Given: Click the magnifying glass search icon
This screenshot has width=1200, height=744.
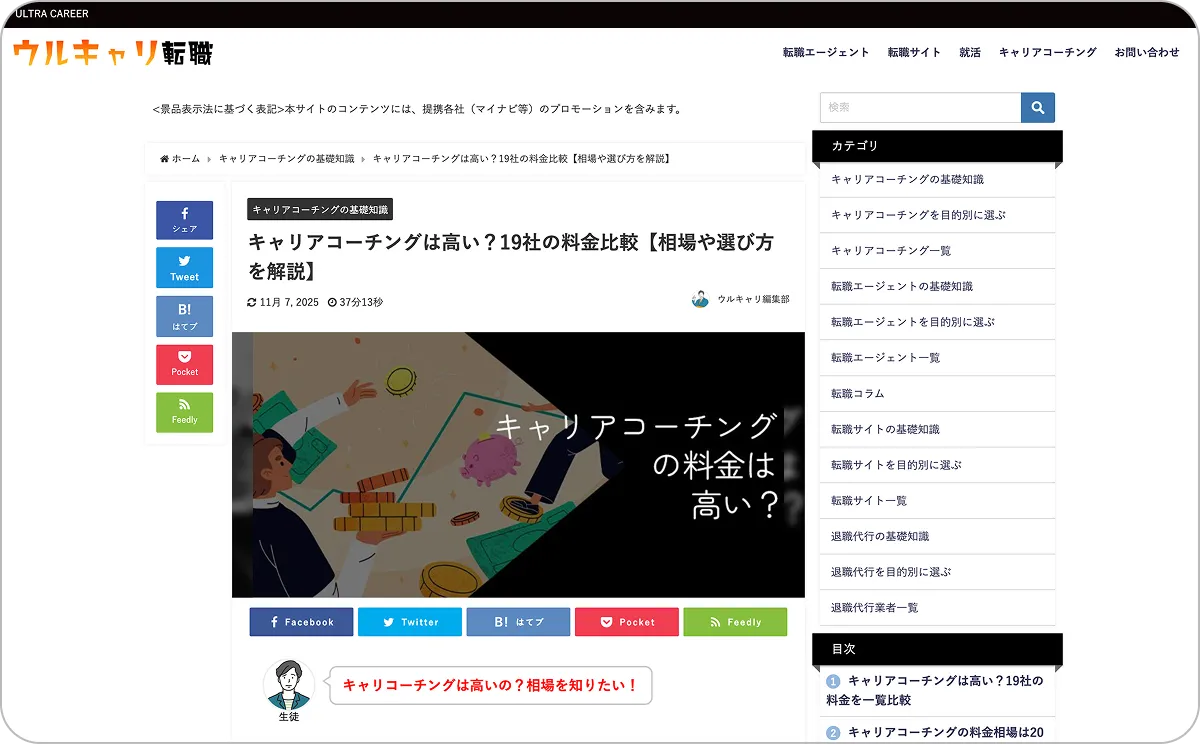Looking at the screenshot, I should click(x=1038, y=107).
